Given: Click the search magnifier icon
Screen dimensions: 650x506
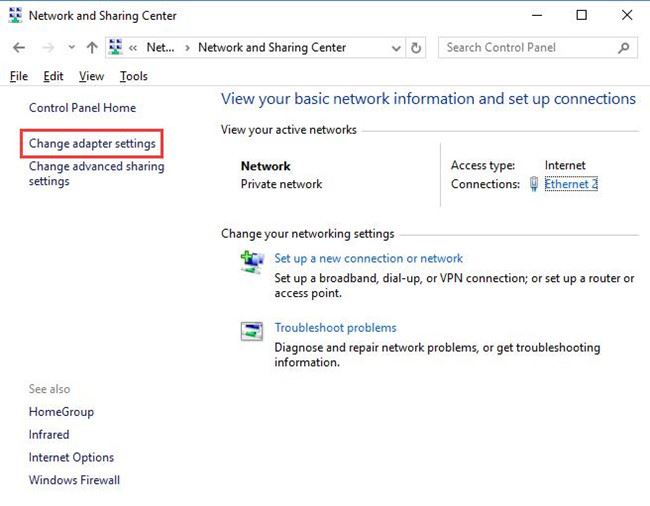Looking at the screenshot, I should click(x=624, y=48).
